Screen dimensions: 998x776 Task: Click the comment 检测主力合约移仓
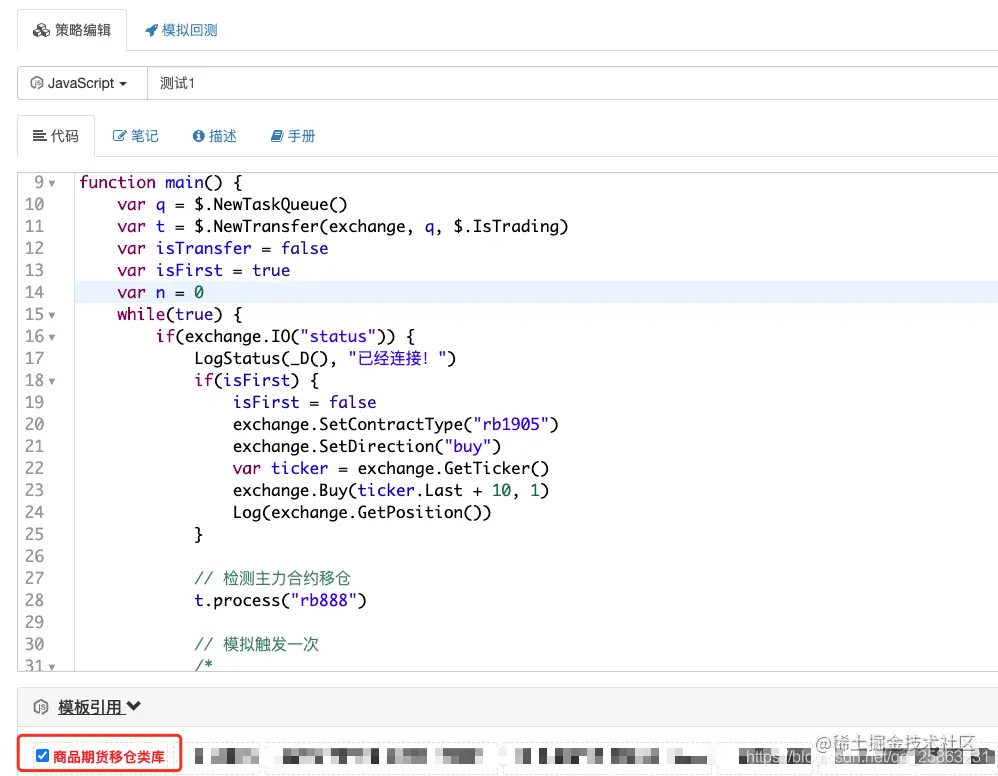click(272, 578)
